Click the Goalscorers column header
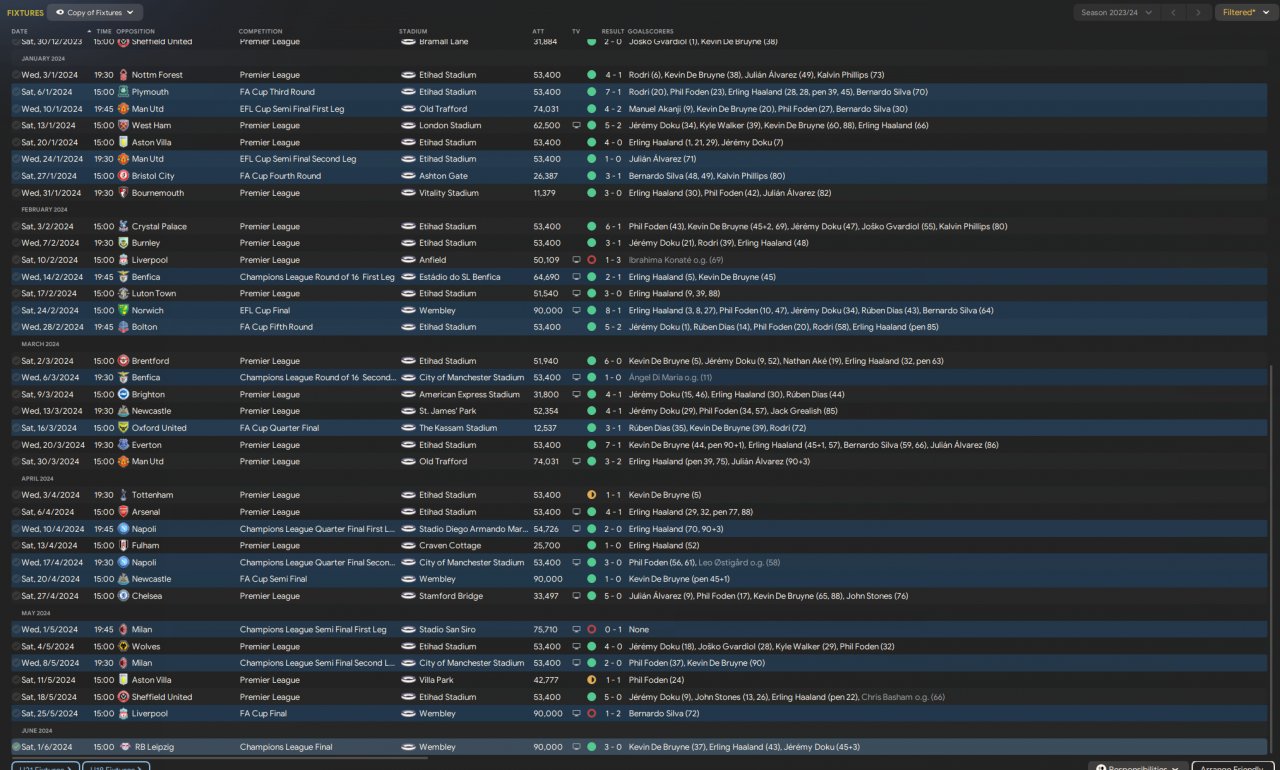Screen dimensions: 1280x770 (x=651, y=31)
